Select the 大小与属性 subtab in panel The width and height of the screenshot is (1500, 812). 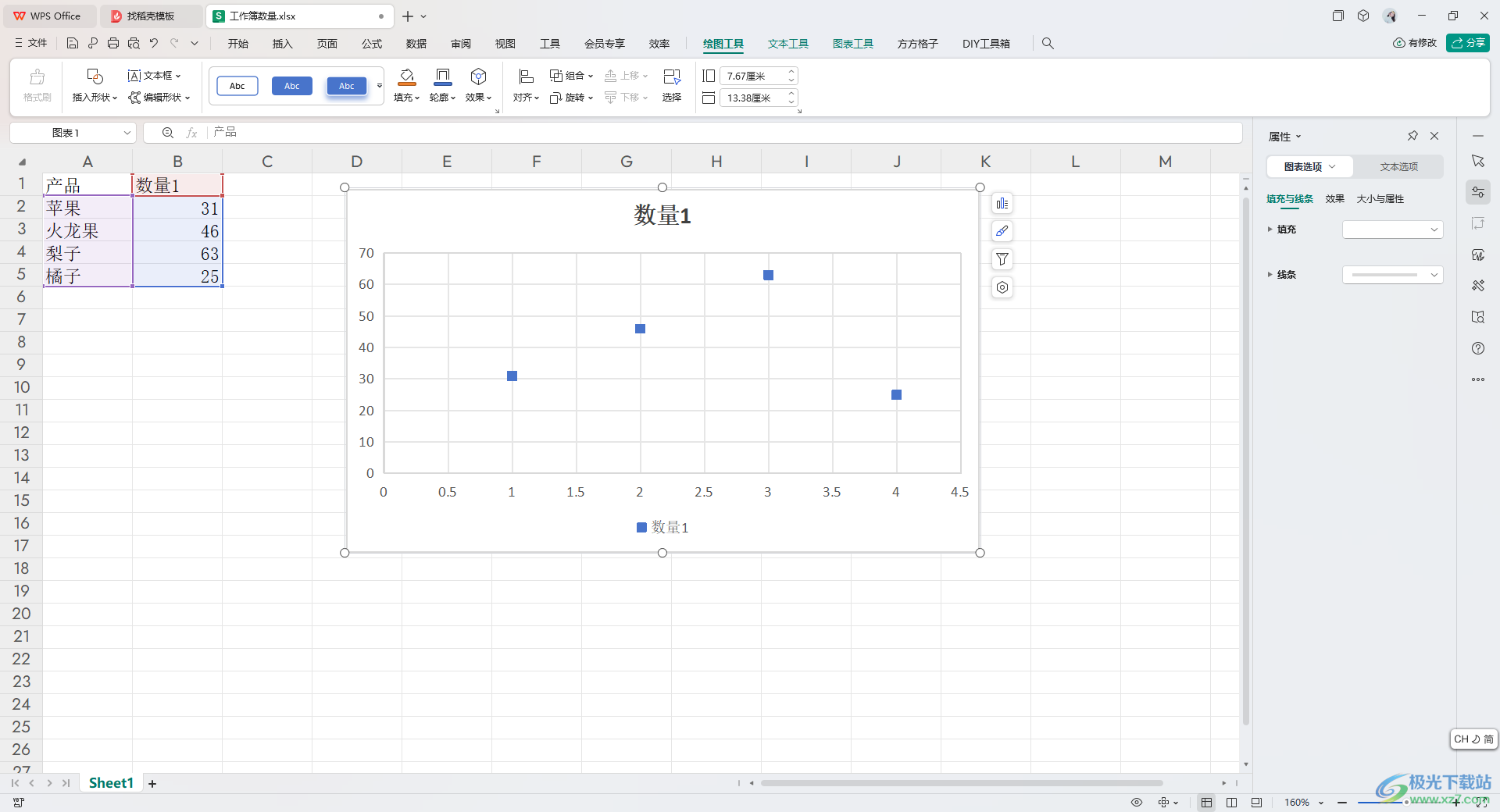[1380, 199]
